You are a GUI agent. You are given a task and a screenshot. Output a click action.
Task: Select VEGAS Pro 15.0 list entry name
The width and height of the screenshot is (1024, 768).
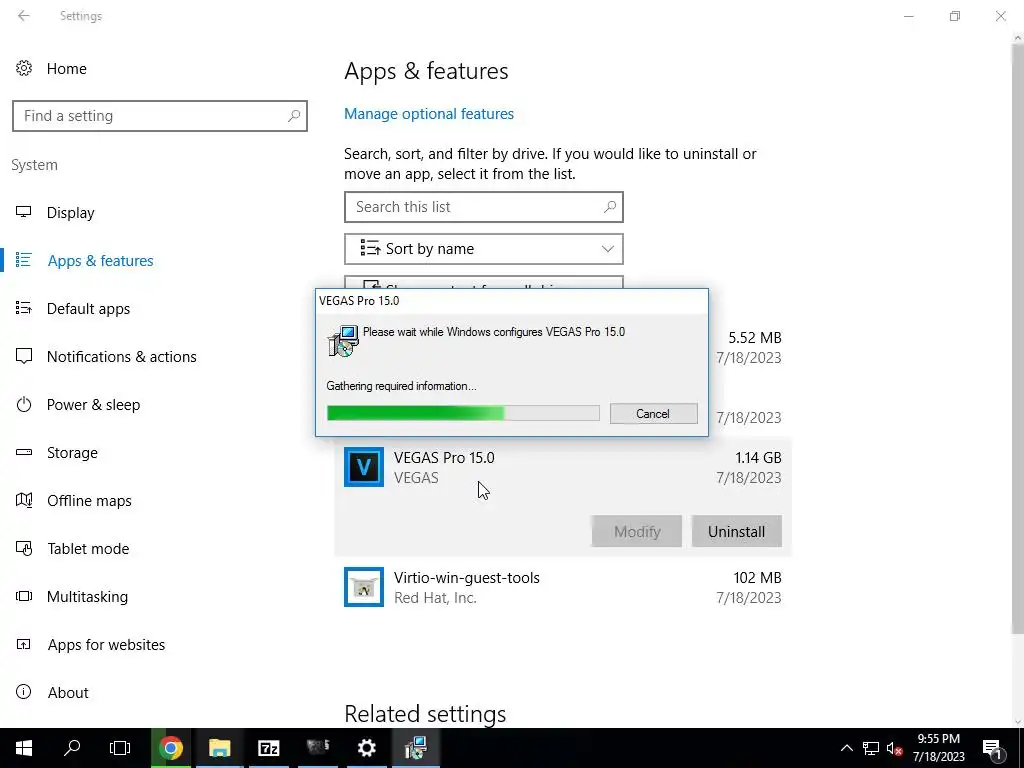point(444,458)
